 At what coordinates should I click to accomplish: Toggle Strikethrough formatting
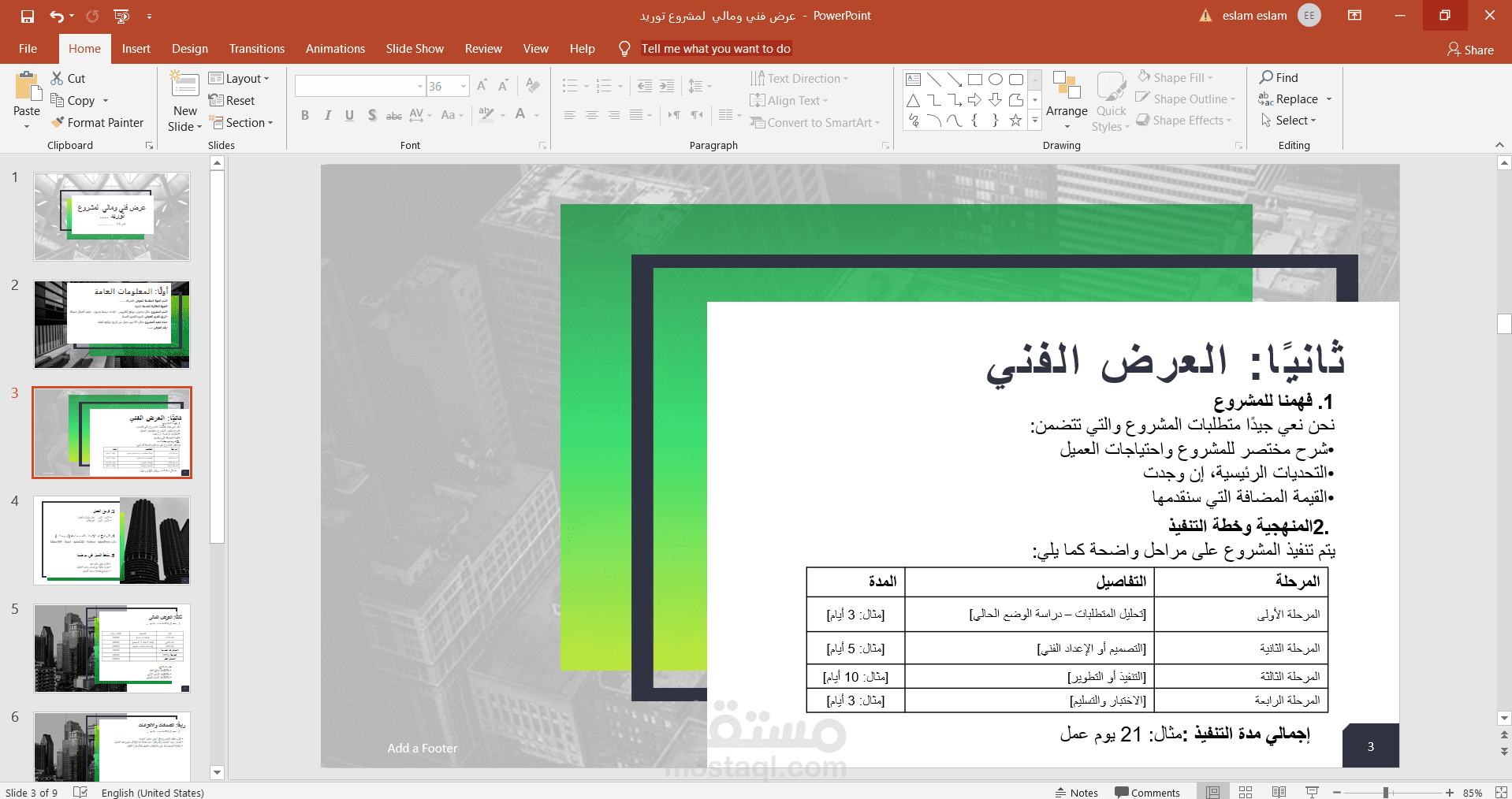[394, 115]
